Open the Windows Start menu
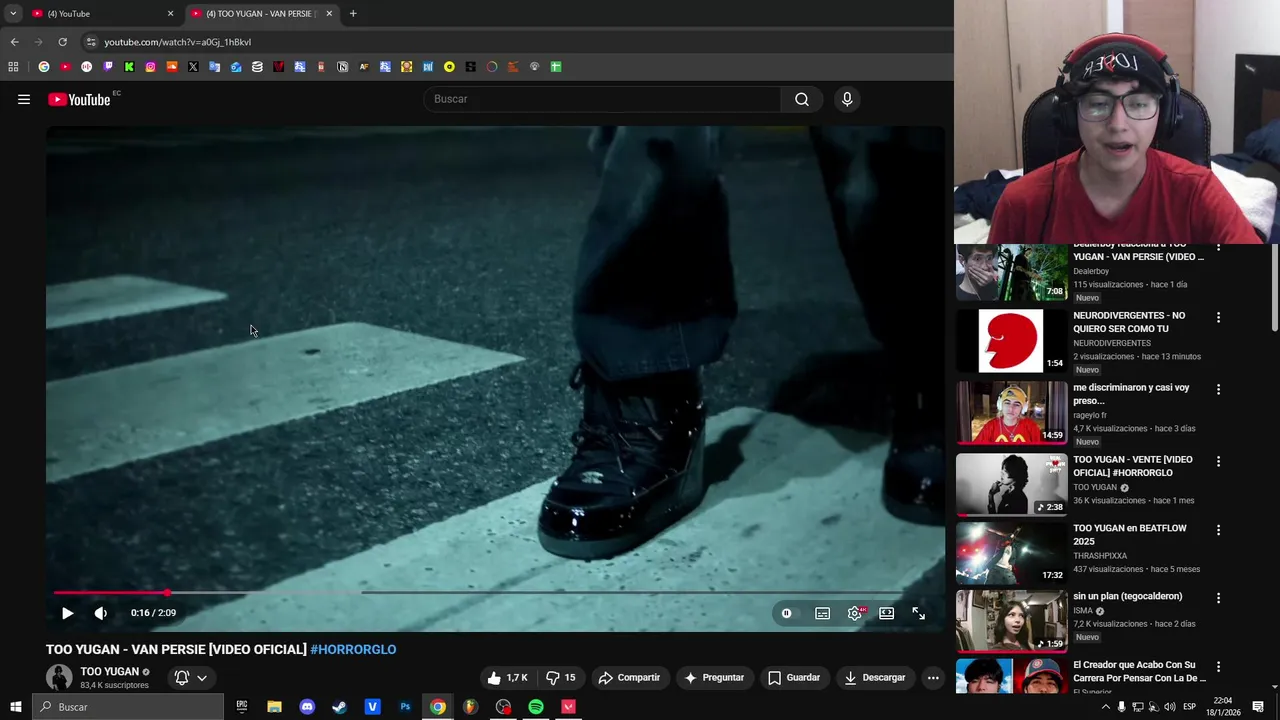This screenshot has height=720, width=1280. pos(15,707)
